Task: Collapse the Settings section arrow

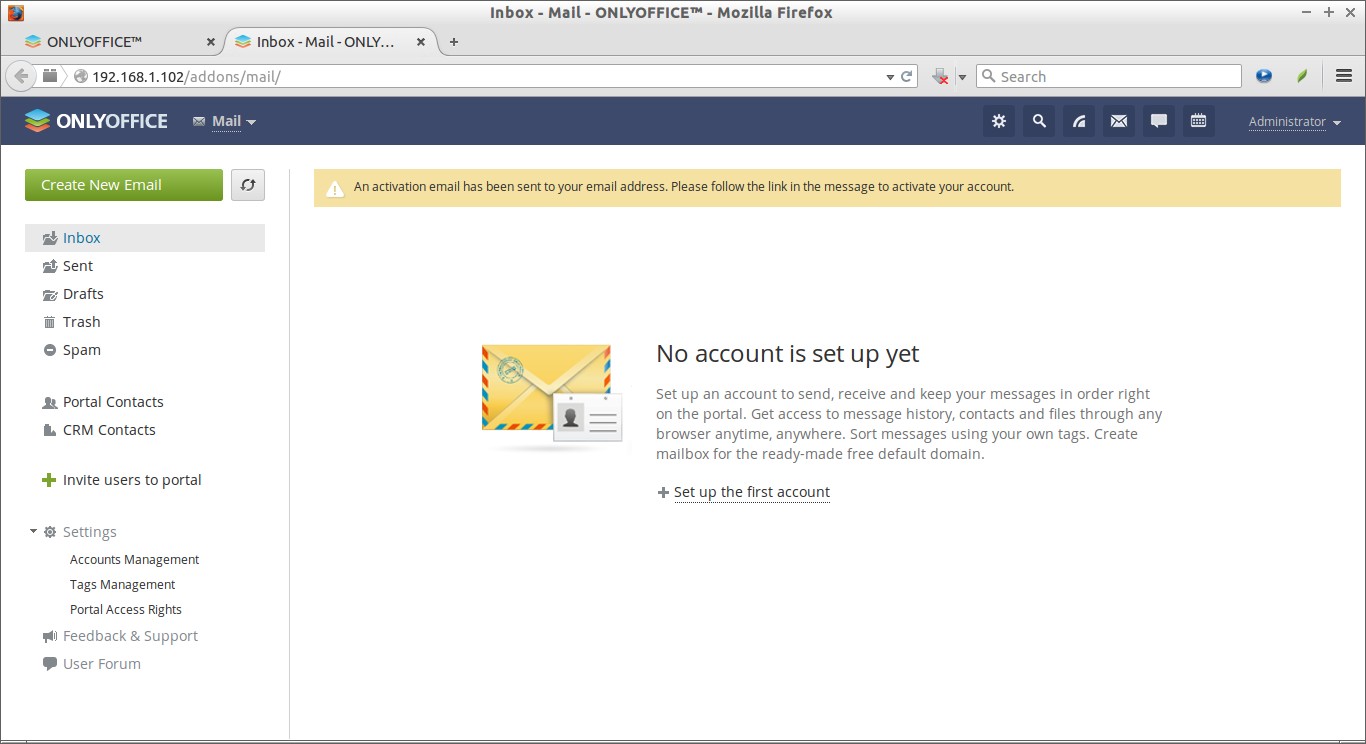Action: (33, 532)
